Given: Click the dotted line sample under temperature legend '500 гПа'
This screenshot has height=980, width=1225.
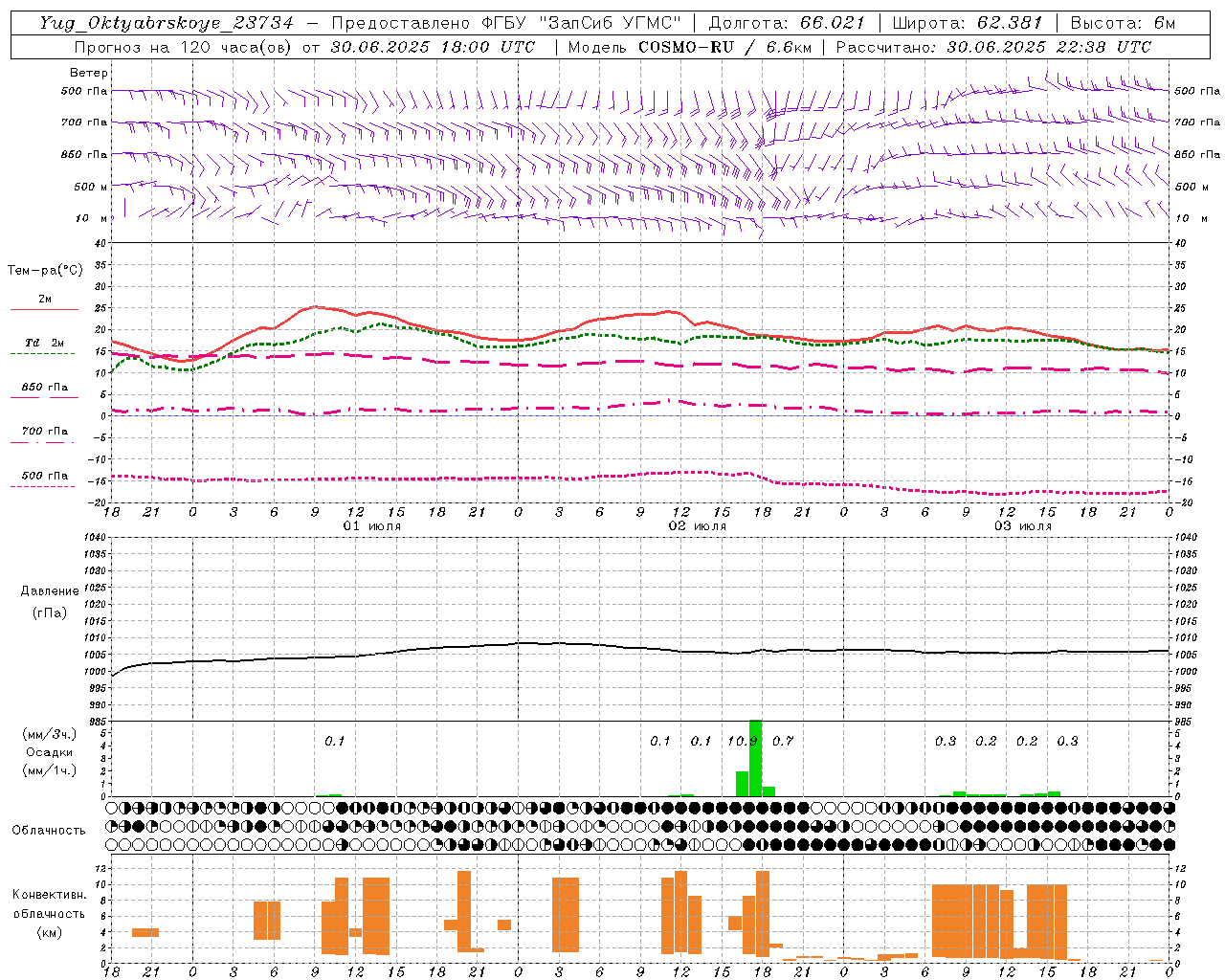Looking at the screenshot, I should (x=43, y=486).
